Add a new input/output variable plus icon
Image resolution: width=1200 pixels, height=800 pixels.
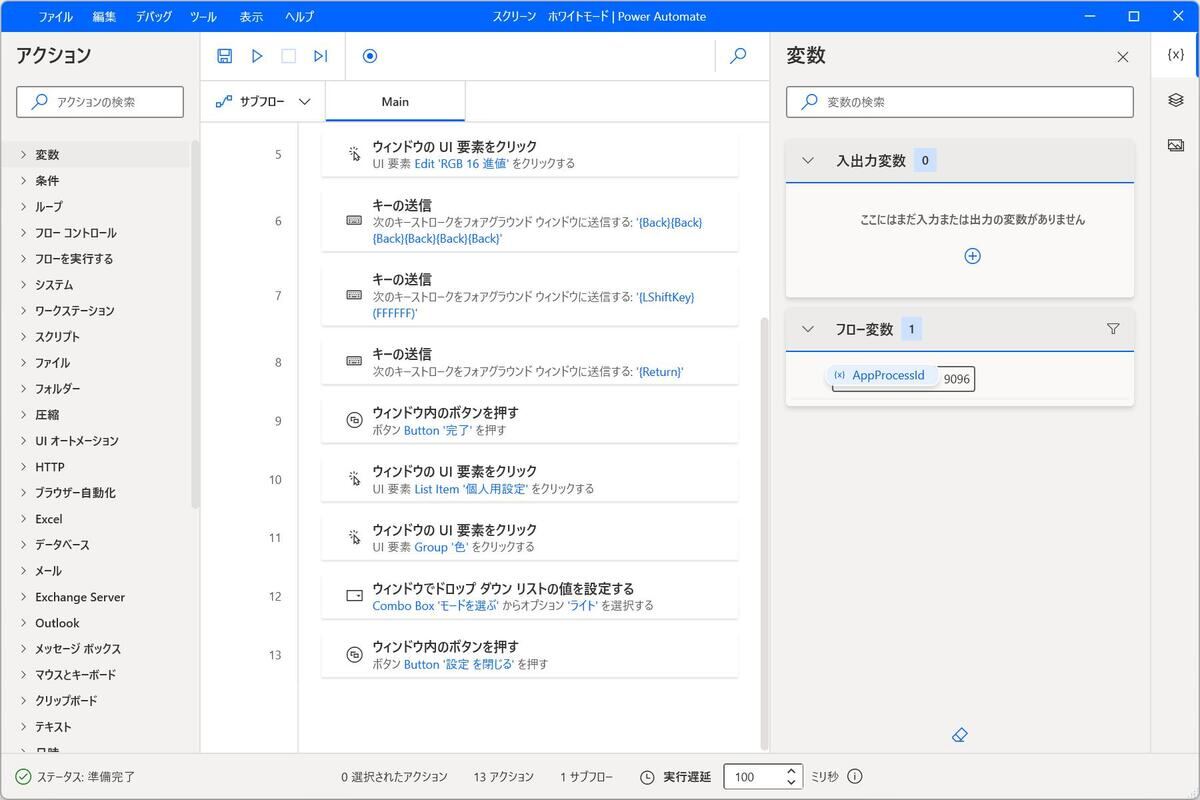click(972, 256)
